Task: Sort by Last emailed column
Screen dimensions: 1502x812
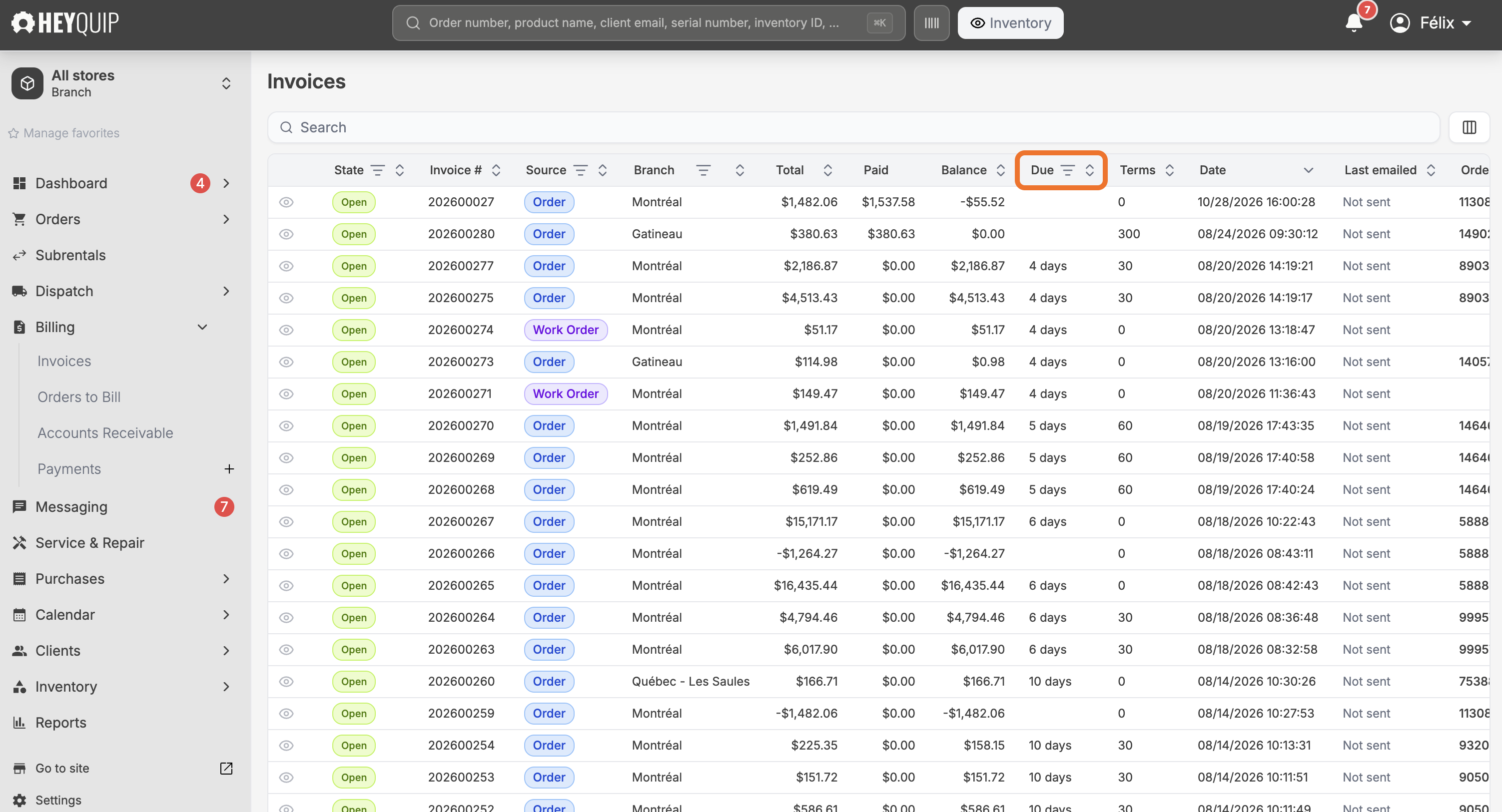Action: 1431,170
